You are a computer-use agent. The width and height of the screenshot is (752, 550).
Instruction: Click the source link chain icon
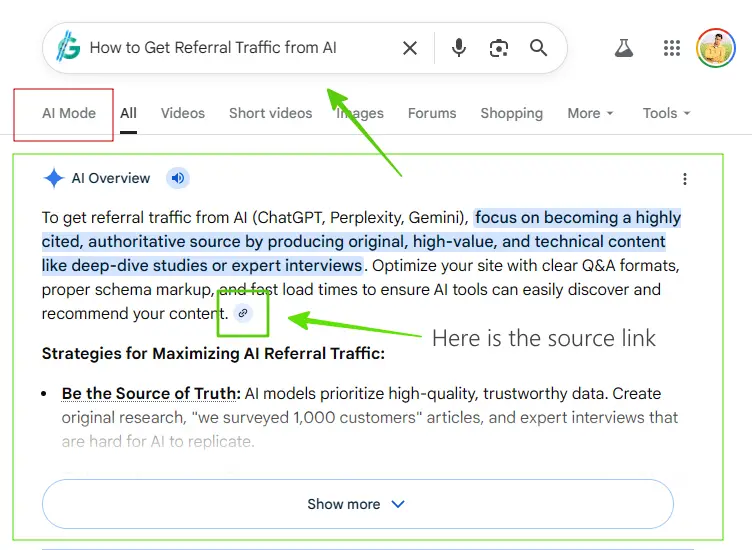pos(243,314)
